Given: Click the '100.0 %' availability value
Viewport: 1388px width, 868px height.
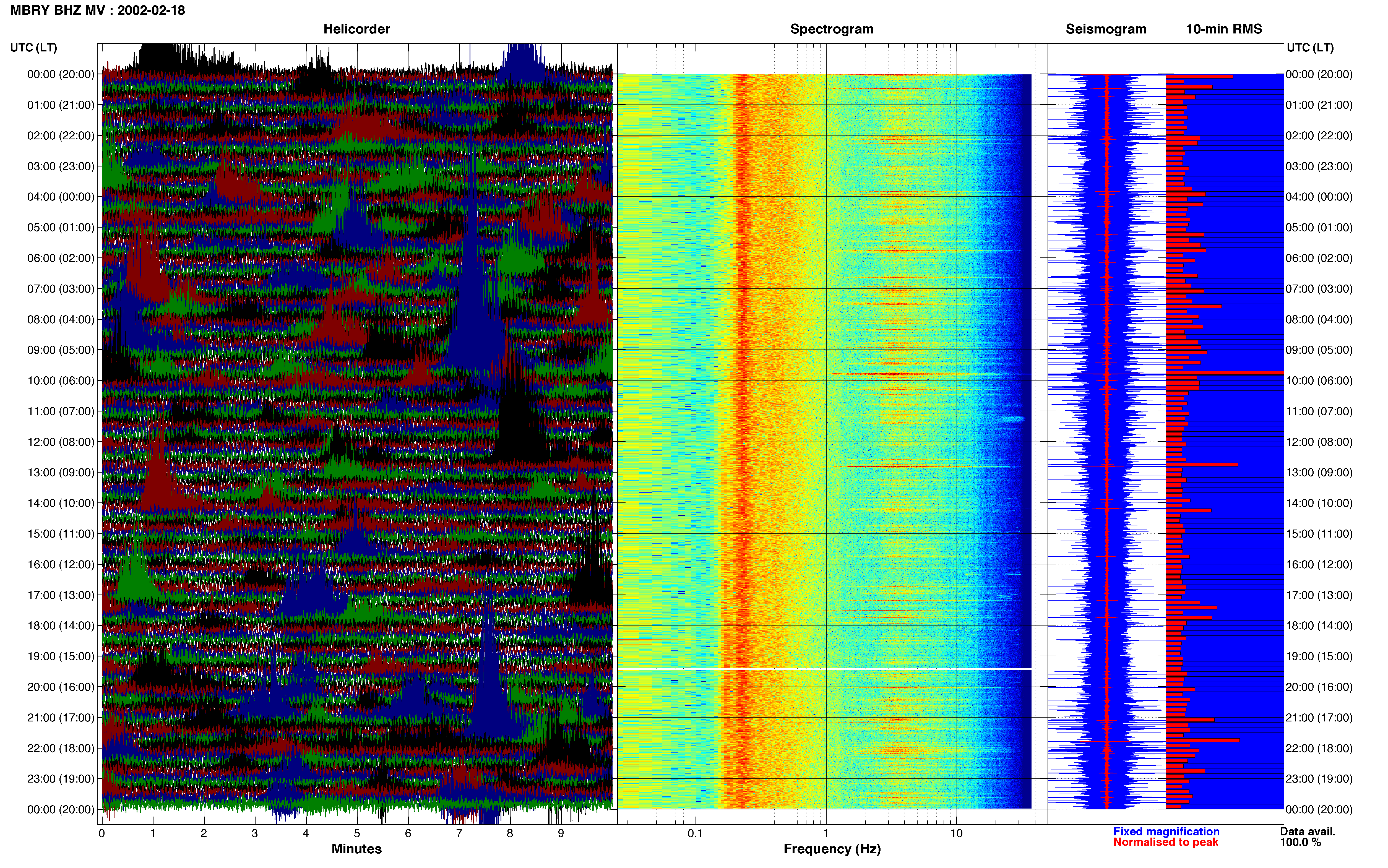Looking at the screenshot, I should click(1300, 842).
